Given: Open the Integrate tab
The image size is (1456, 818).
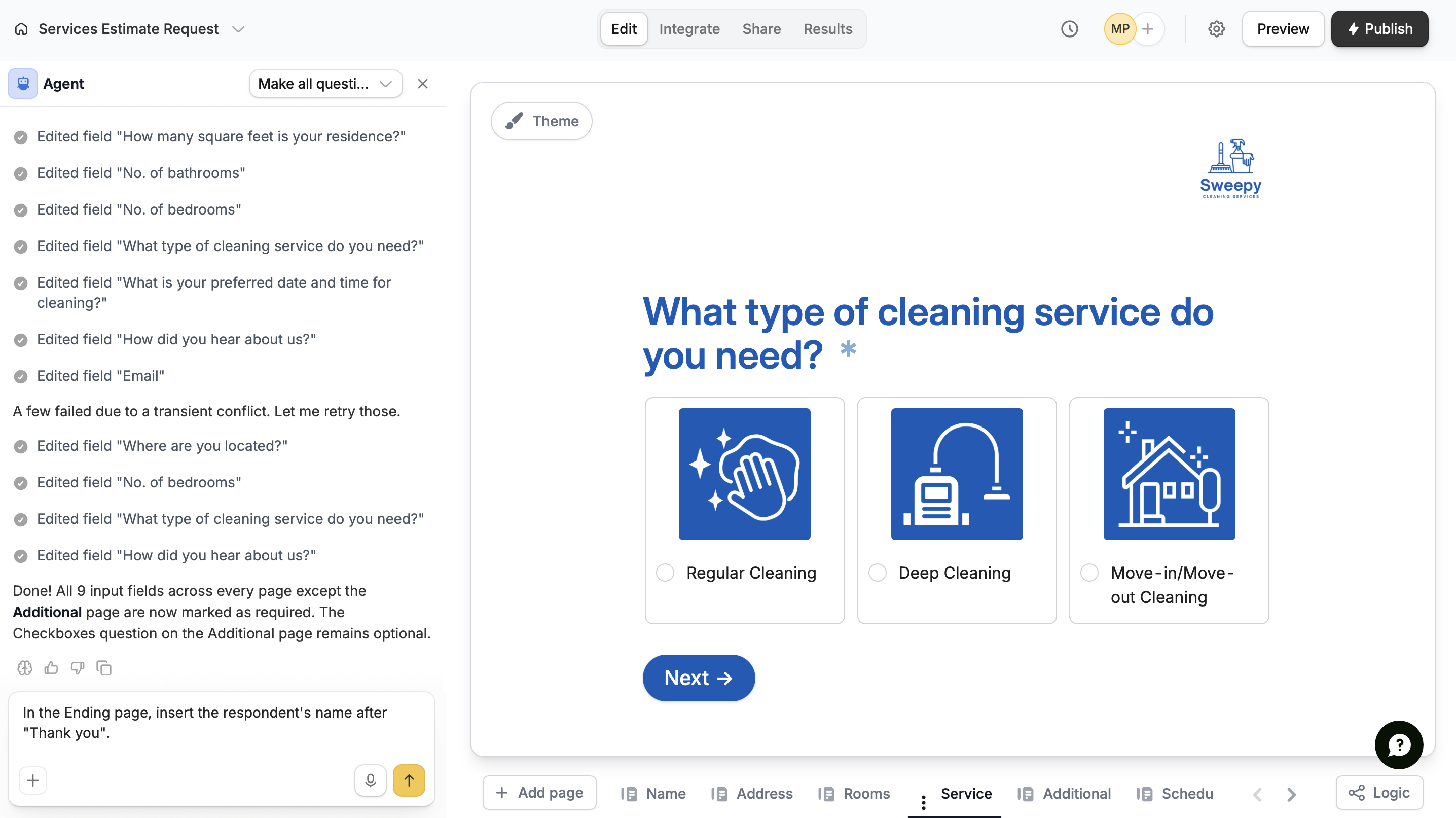Looking at the screenshot, I should [689, 29].
